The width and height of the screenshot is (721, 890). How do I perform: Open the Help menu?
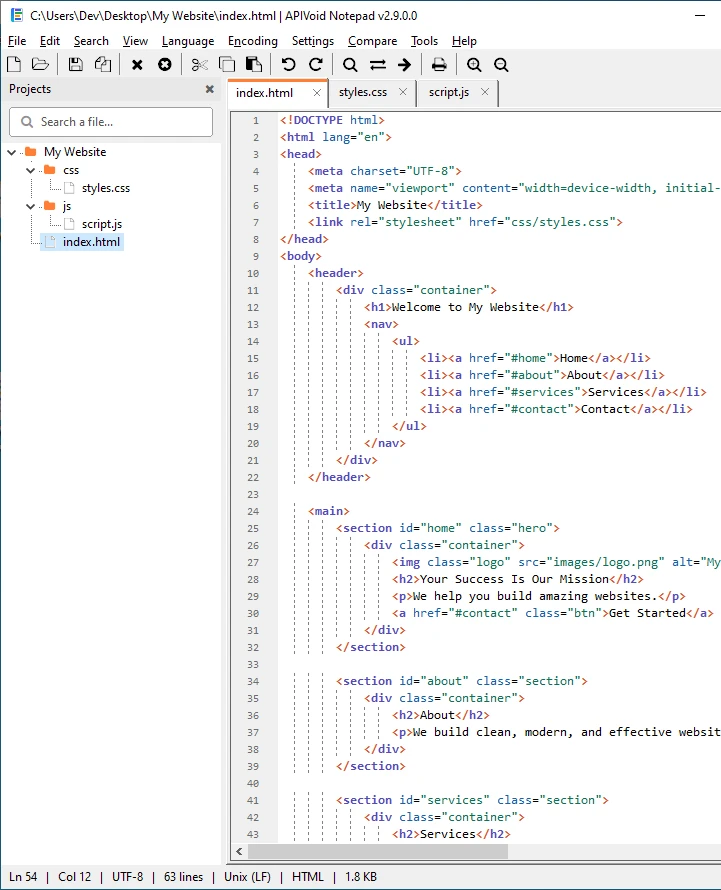coord(464,41)
